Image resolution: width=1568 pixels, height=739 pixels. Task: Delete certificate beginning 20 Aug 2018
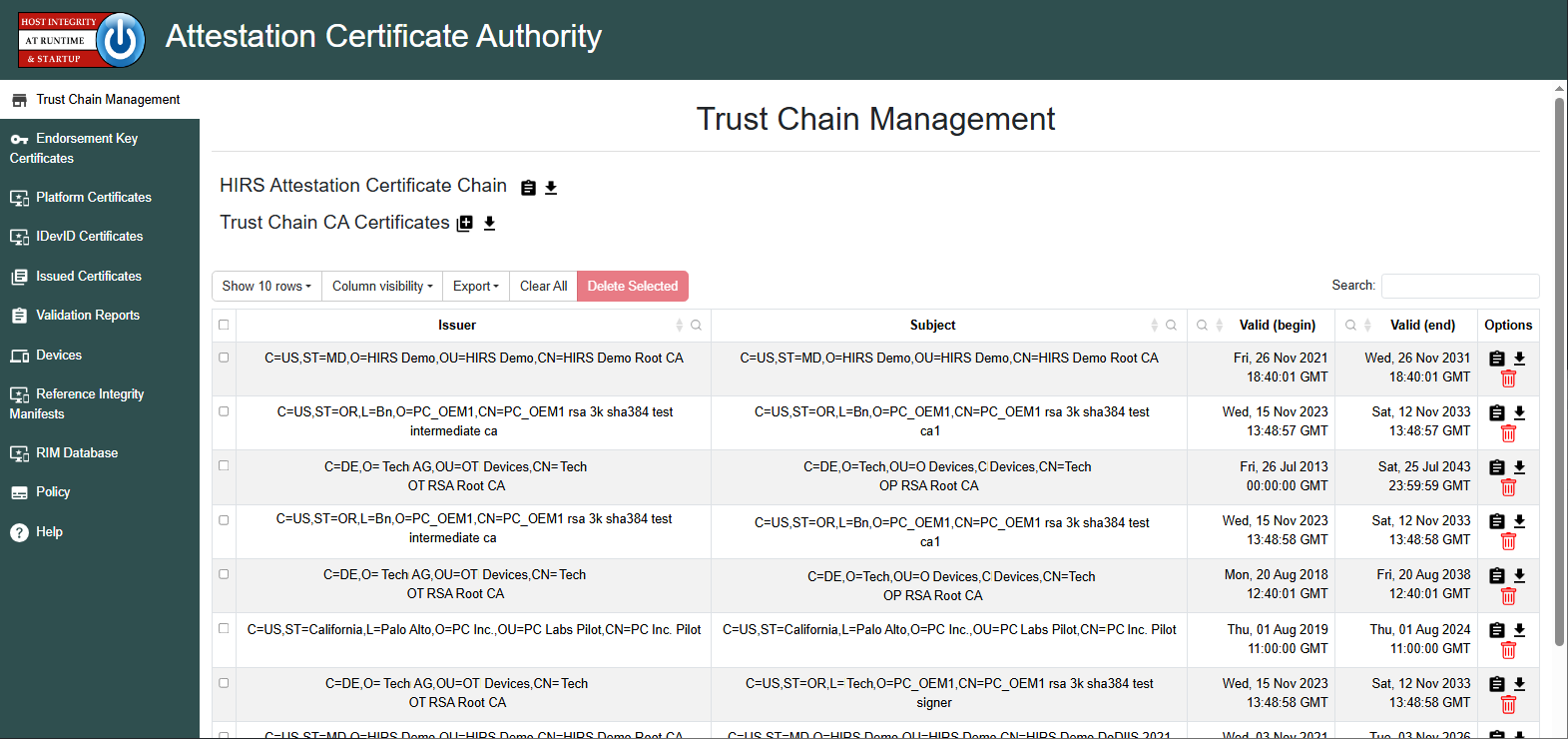point(1508,596)
